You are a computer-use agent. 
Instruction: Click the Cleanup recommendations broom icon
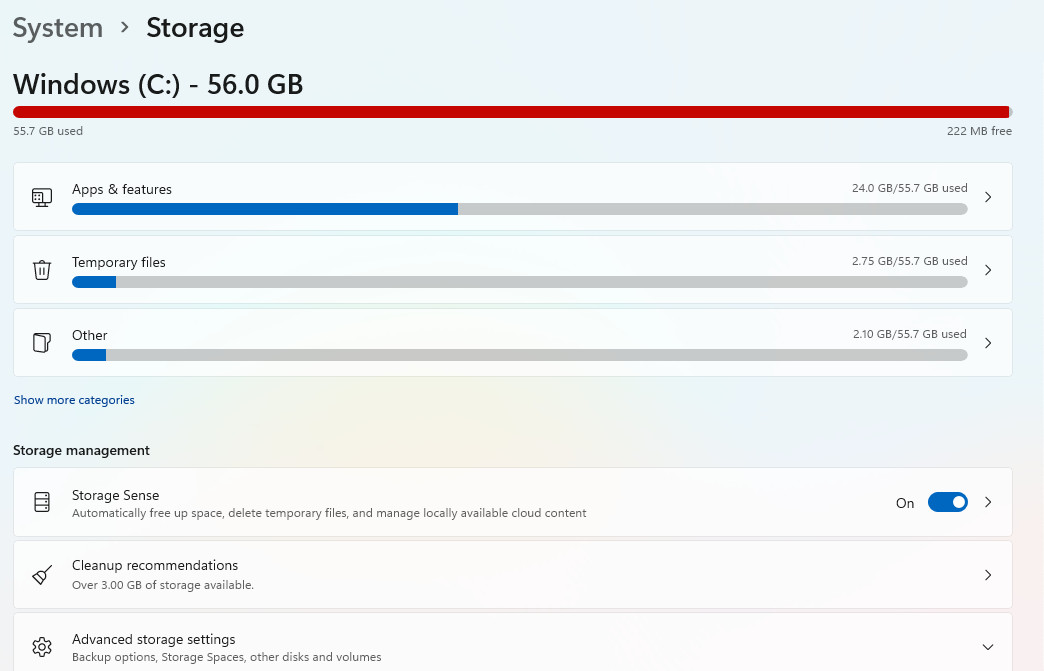click(x=42, y=575)
